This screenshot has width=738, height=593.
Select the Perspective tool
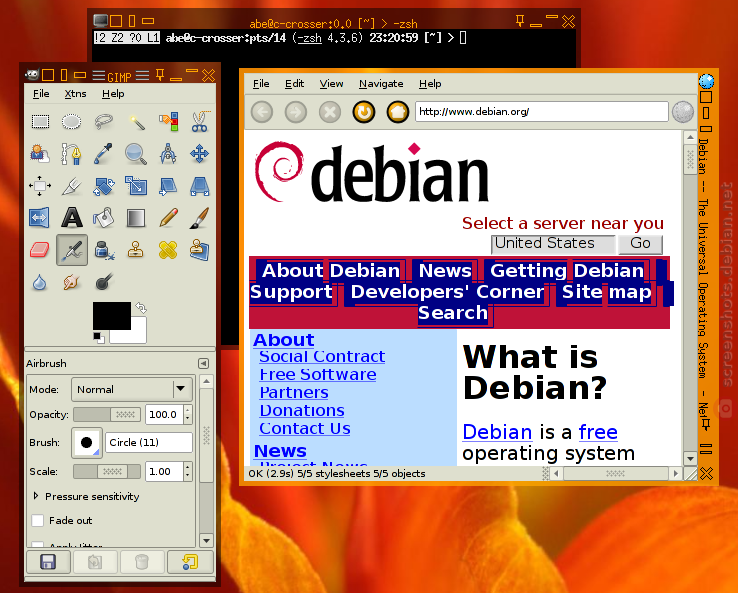(x=200, y=186)
